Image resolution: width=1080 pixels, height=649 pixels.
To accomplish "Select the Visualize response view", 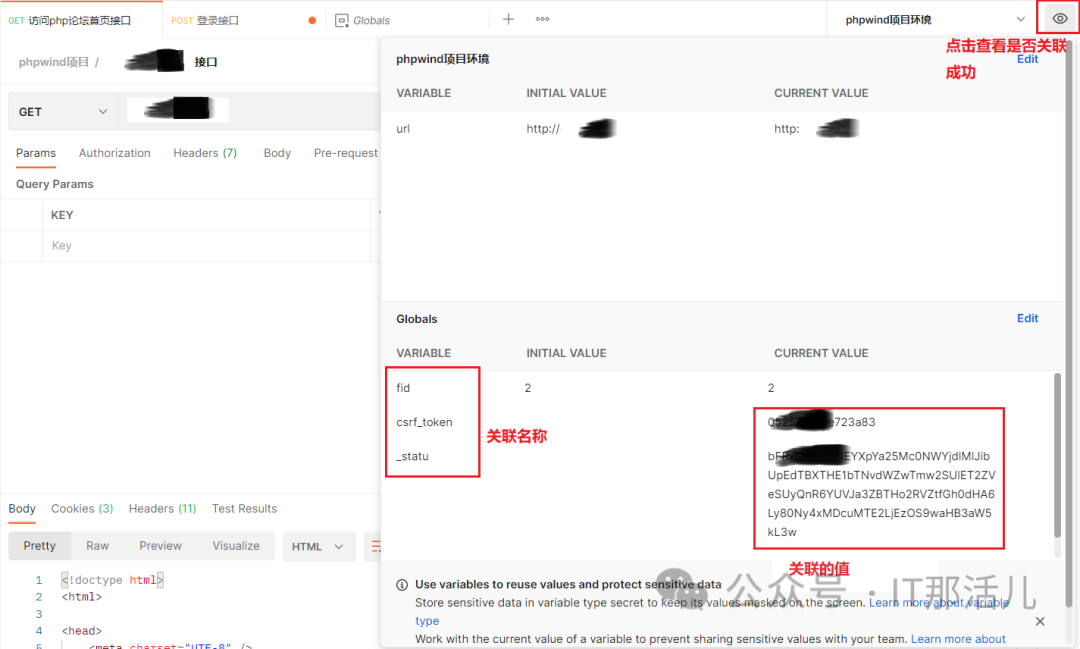I will pos(236,546).
